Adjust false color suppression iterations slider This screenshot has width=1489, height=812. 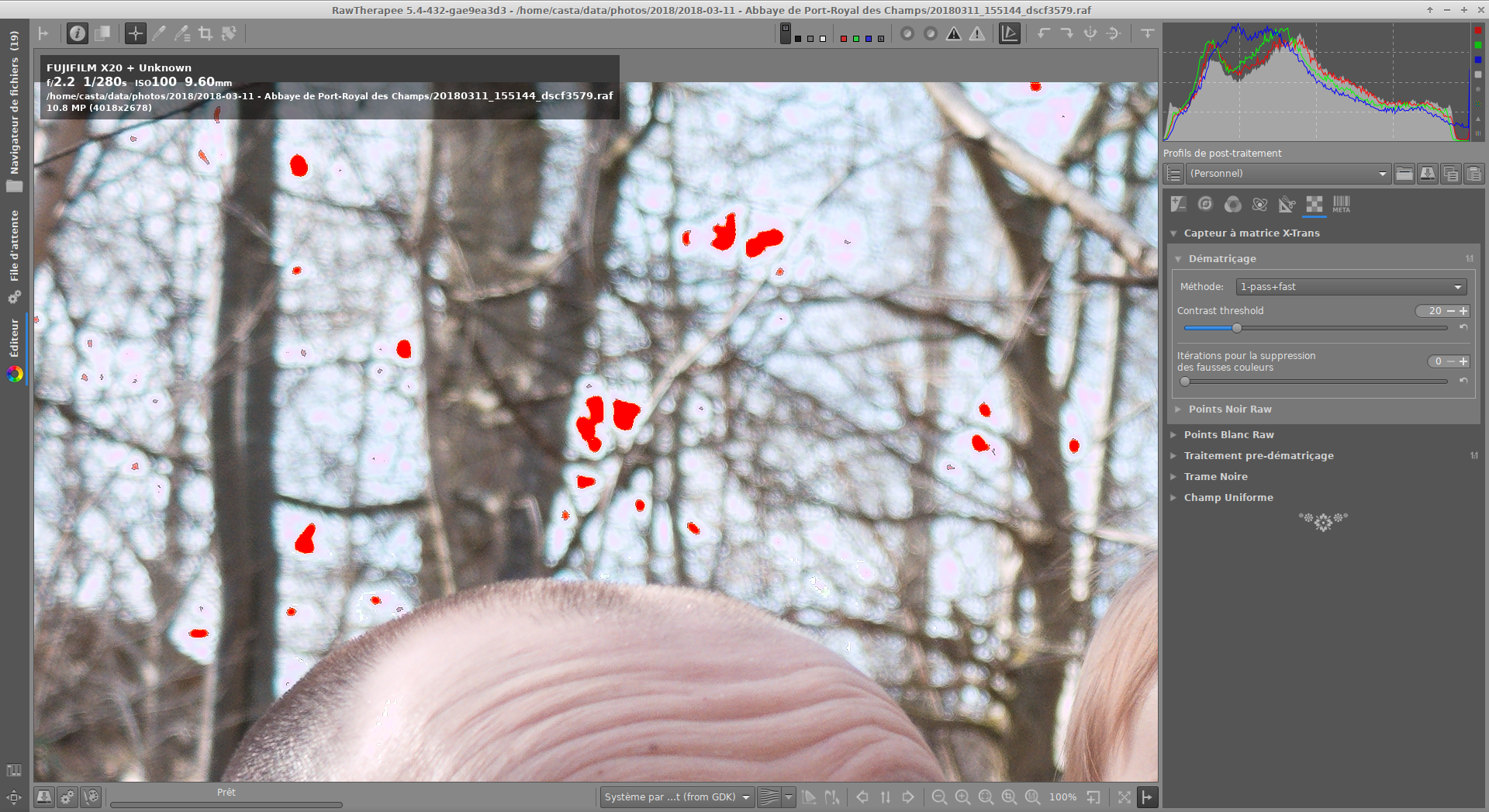1315,382
